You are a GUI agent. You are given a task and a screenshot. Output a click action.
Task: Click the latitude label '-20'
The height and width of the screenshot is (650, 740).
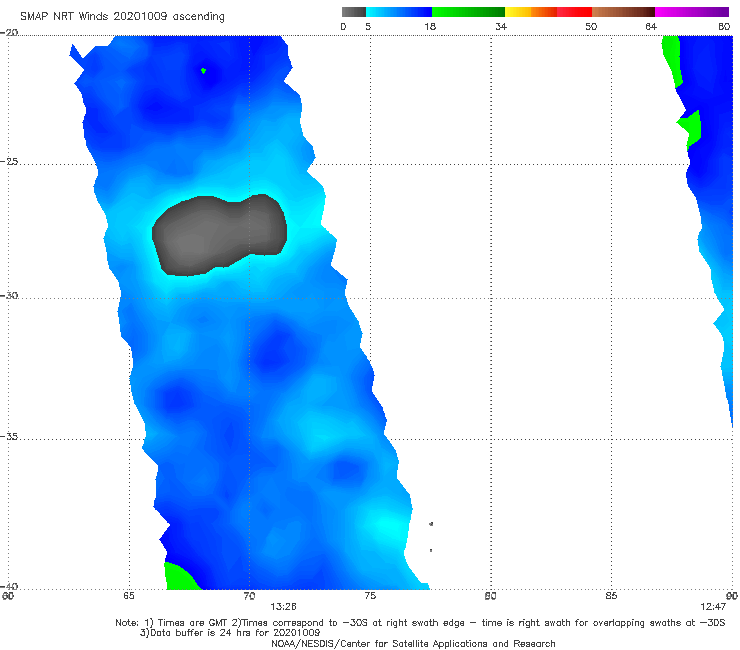9,32
